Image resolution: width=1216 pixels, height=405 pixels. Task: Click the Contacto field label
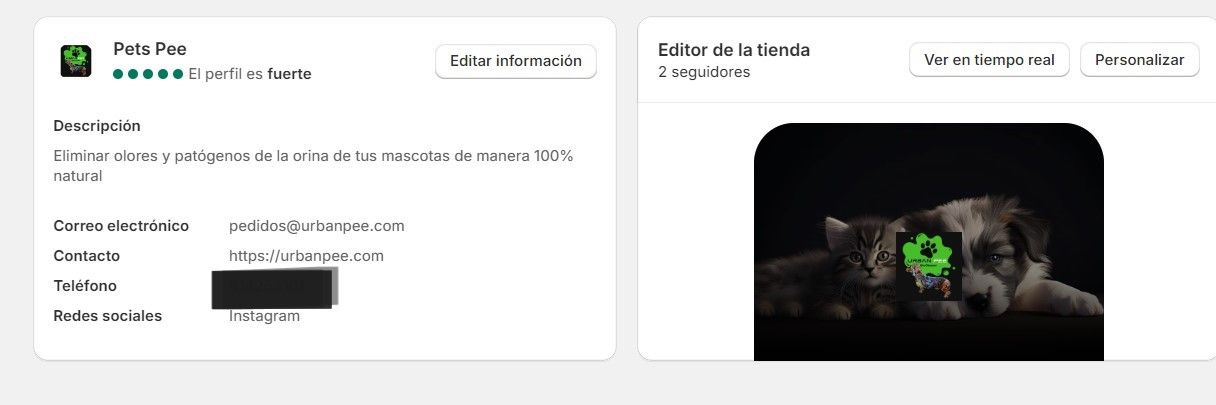tap(87, 256)
